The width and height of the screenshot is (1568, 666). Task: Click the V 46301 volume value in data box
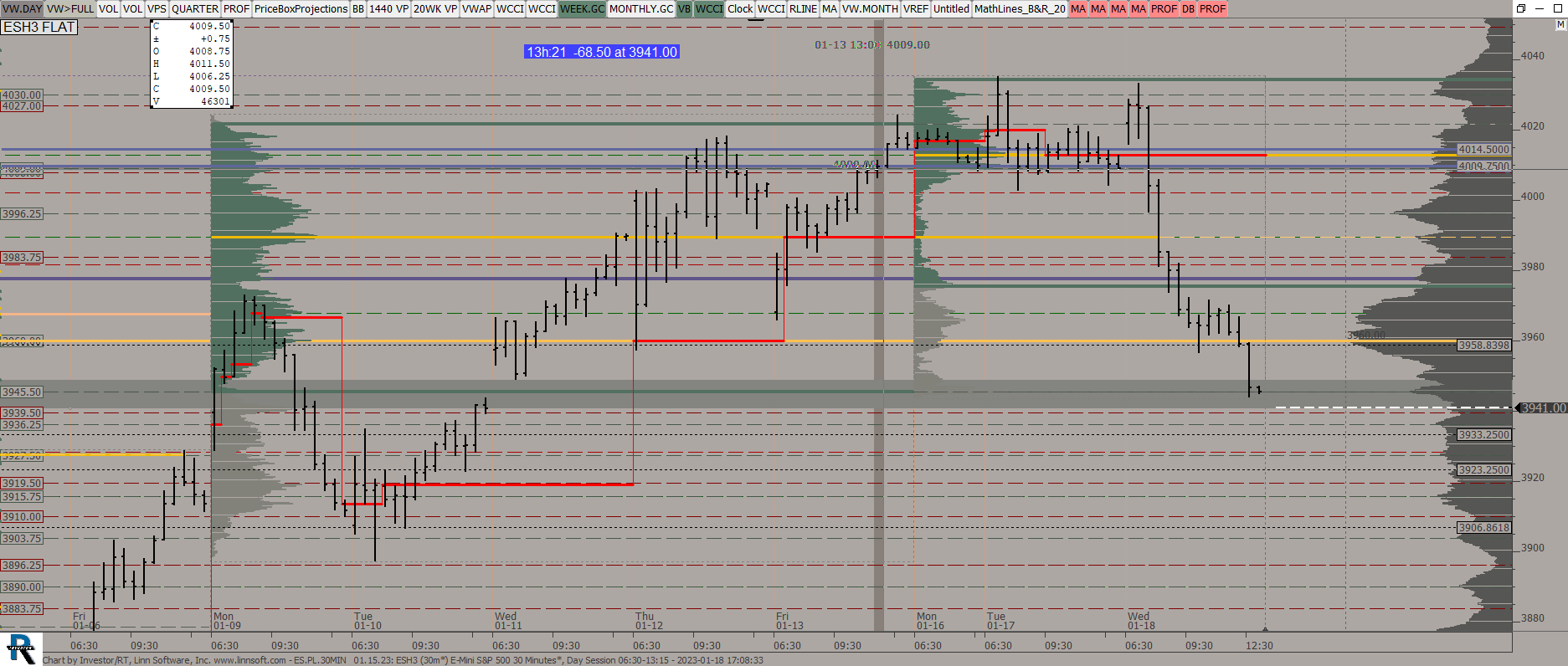192,101
